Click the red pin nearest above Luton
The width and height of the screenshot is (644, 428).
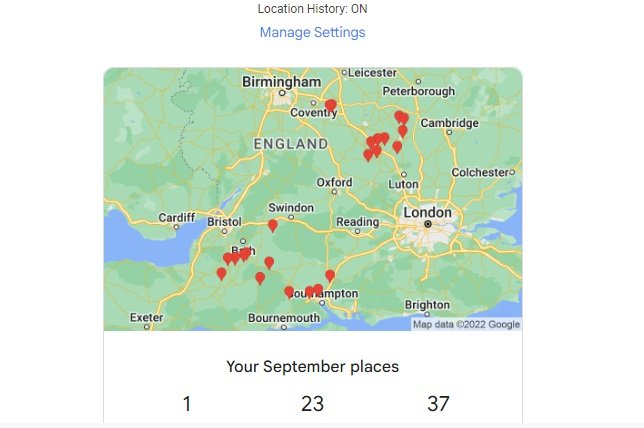click(x=397, y=147)
